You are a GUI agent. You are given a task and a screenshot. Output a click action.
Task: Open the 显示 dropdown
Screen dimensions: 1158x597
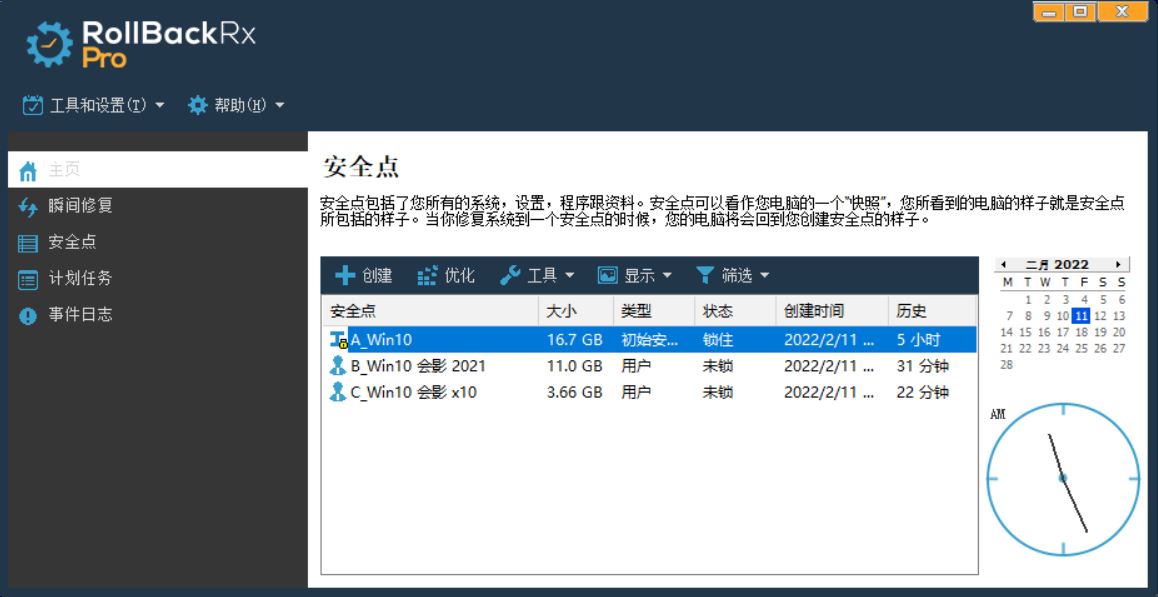click(634, 276)
